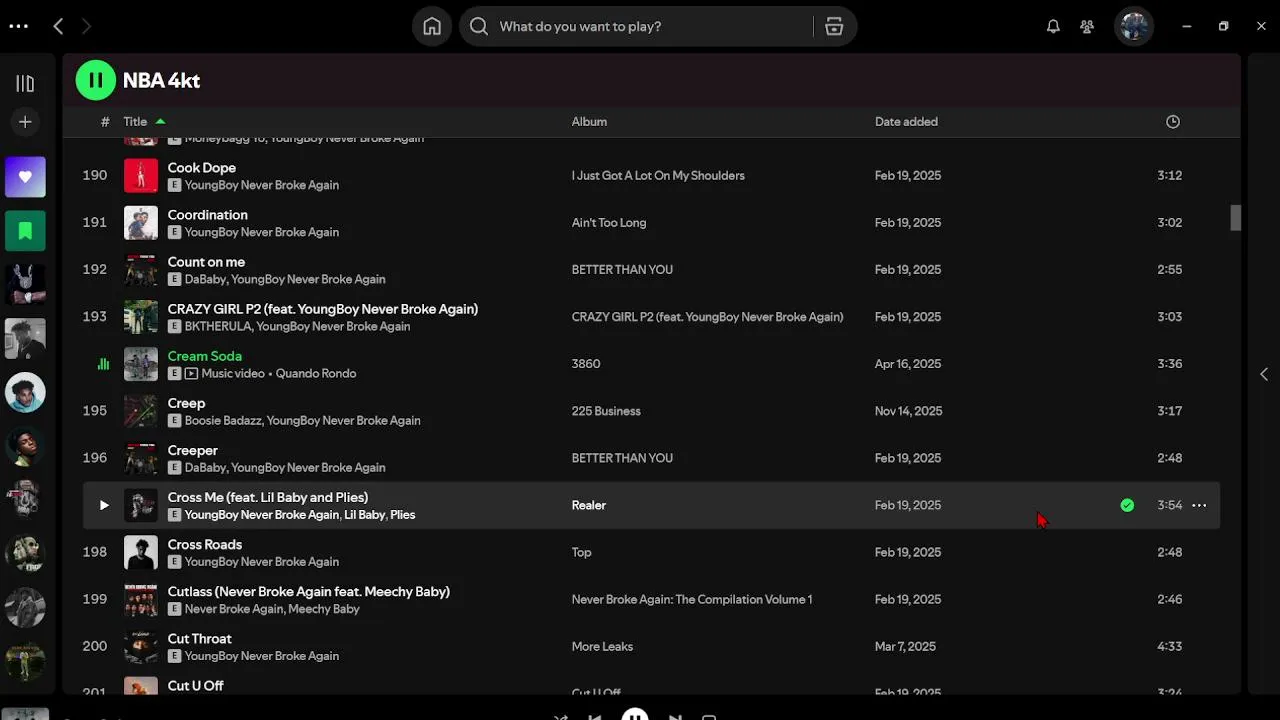Screen dimensions: 1280x720
Task: Sort by the Album column header
Action: (589, 122)
